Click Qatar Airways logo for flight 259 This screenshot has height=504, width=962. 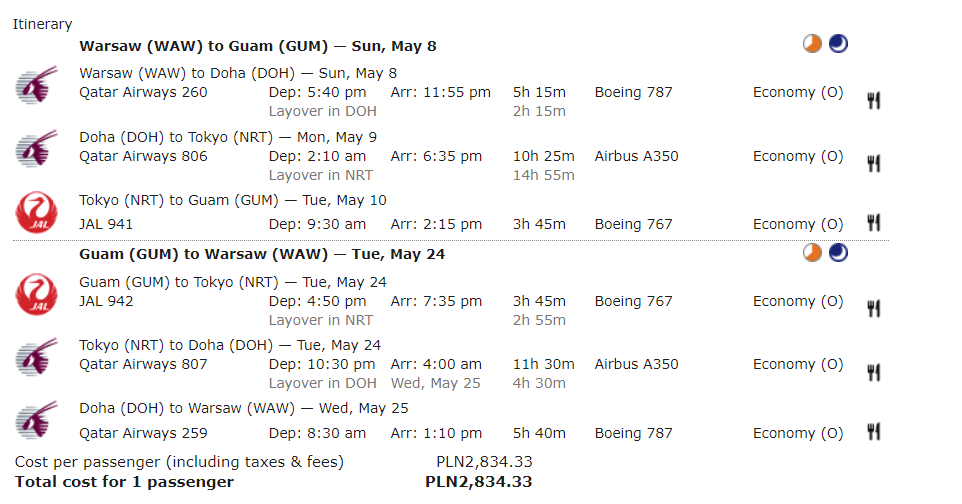pos(37,420)
